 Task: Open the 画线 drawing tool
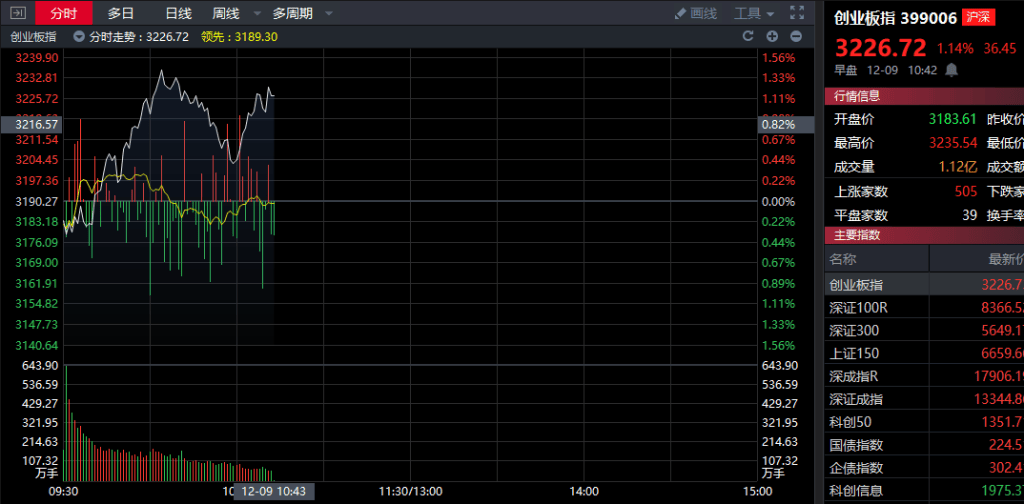click(696, 13)
